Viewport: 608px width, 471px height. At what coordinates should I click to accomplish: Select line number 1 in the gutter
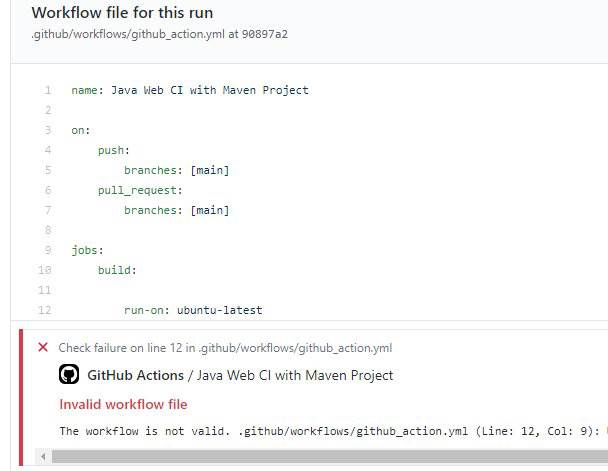click(48, 90)
